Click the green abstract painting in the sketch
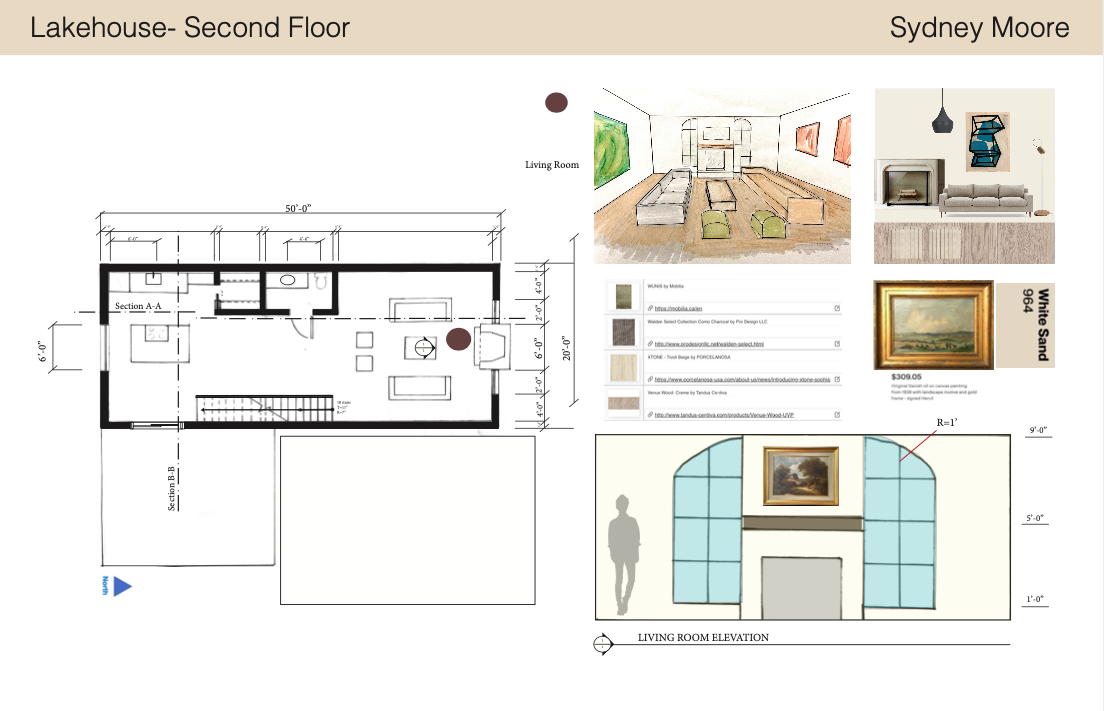This screenshot has width=1104, height=711. point(611,151)
